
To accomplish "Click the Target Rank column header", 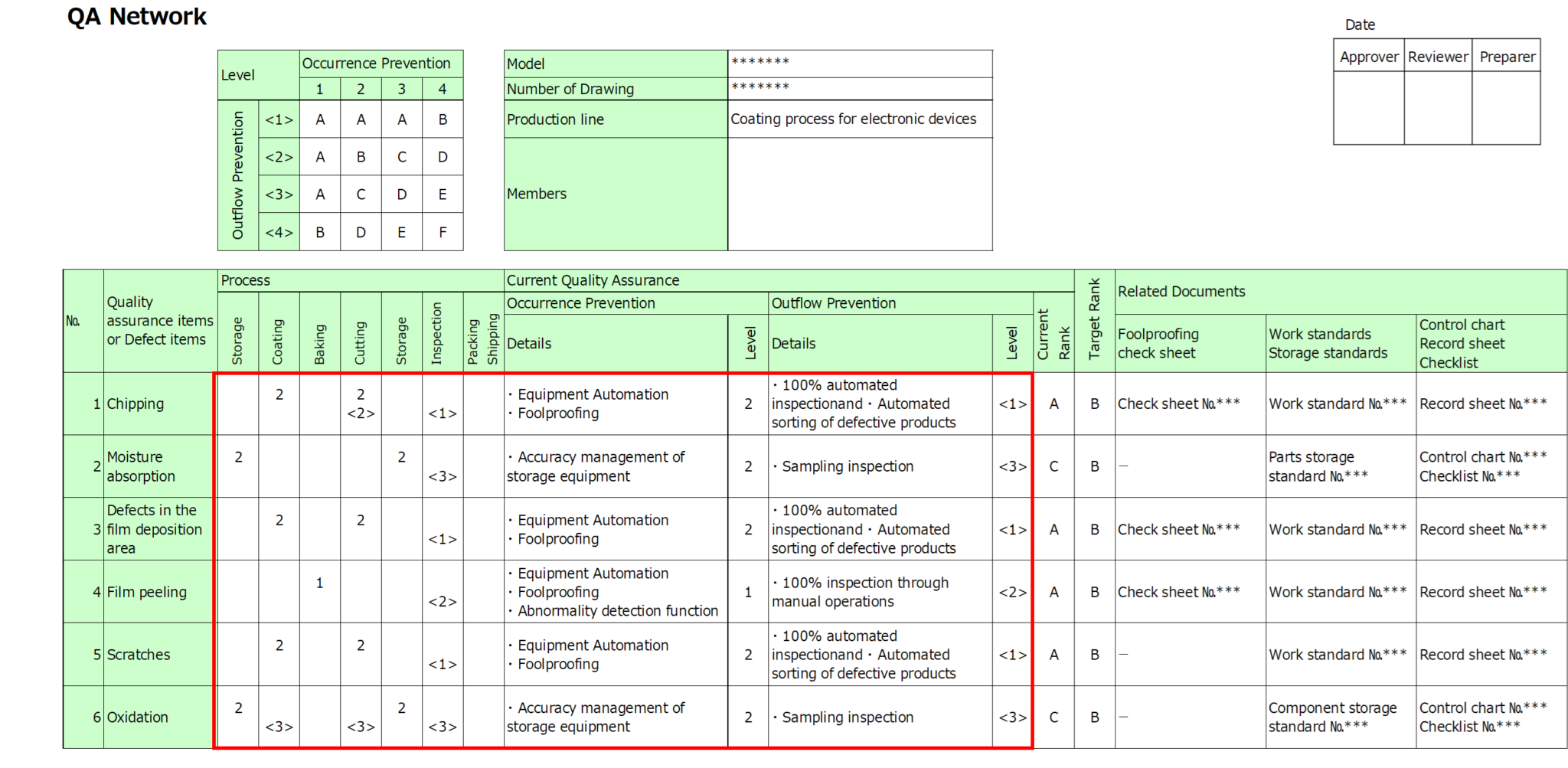I will point(1094,321).
